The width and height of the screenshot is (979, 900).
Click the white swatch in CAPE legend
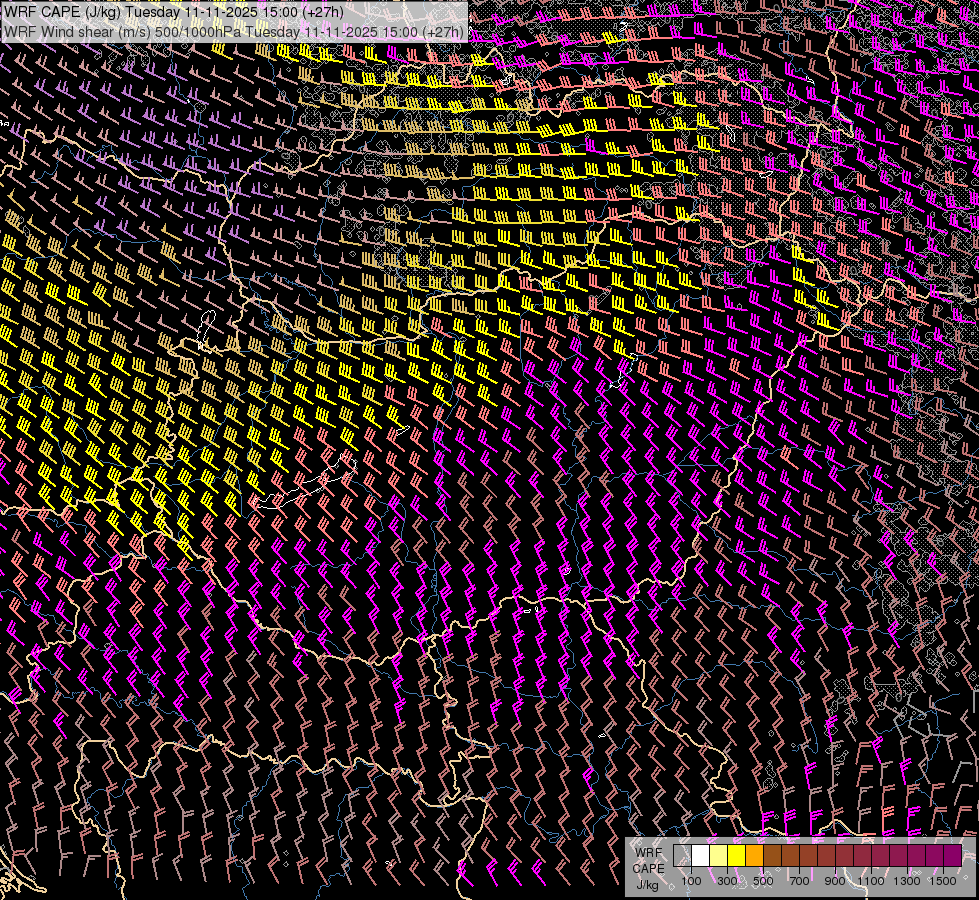click(701, 855)
